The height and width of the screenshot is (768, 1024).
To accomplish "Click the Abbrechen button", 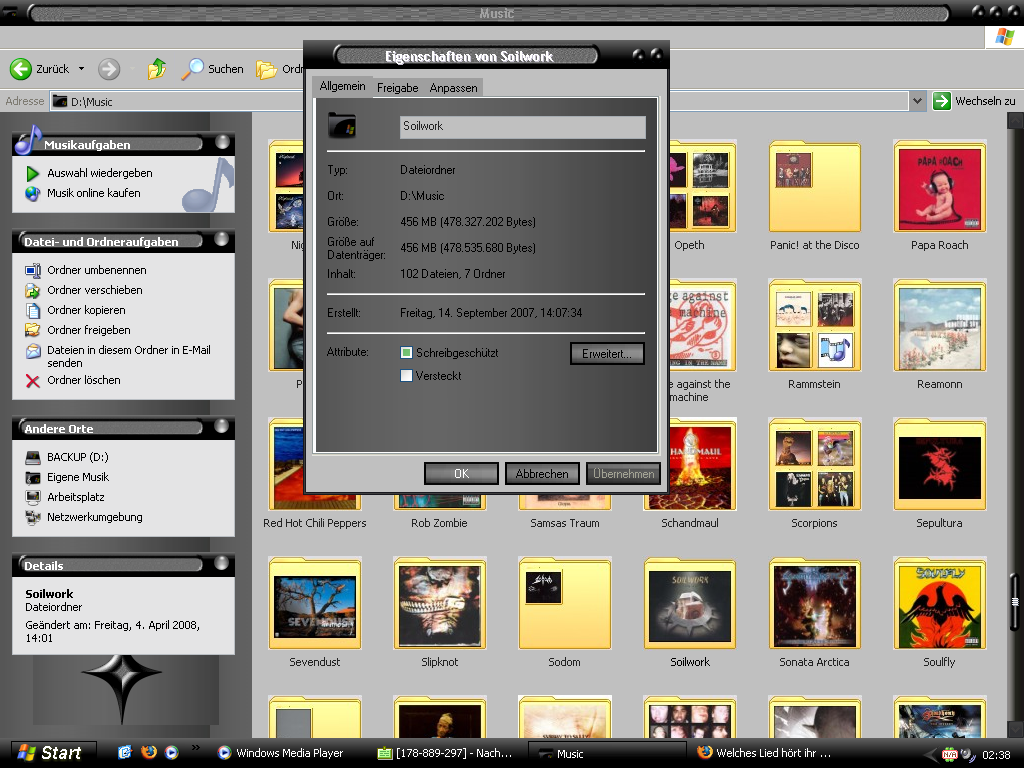I will (x=542, y=474).
